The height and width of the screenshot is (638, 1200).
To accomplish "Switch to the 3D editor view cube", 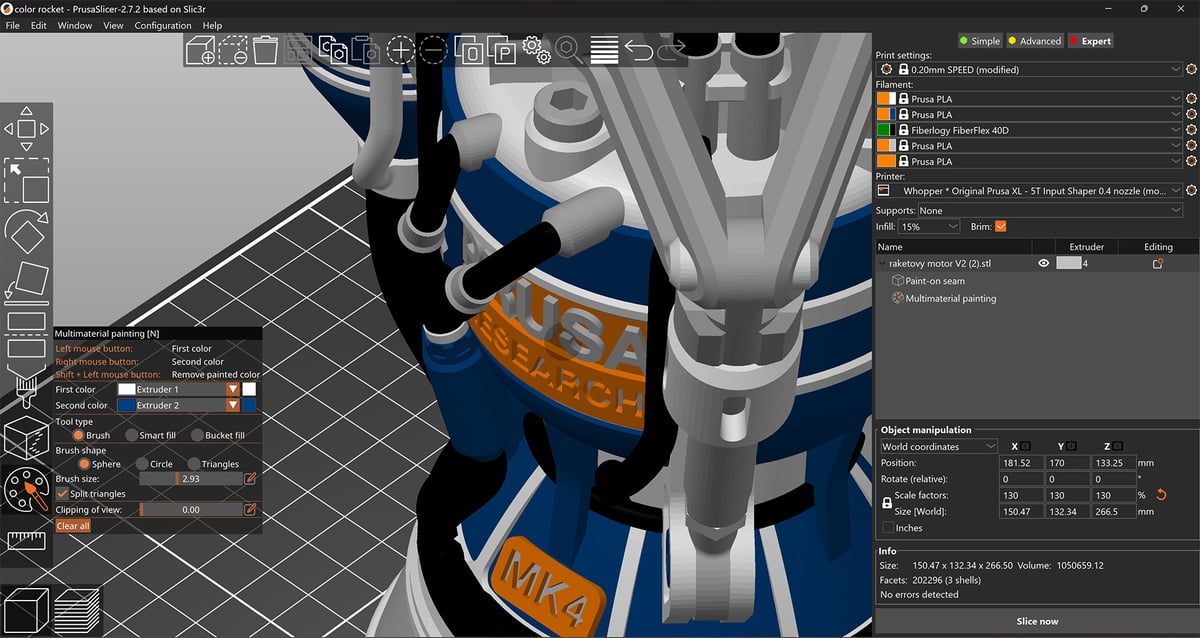I will tap(27, 610).
